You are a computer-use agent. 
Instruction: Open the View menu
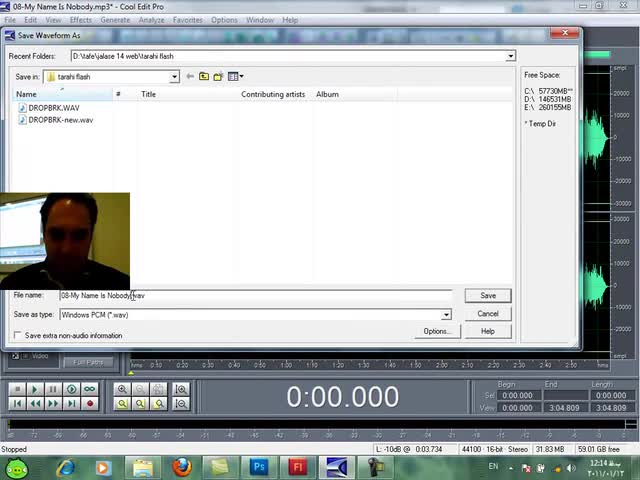pos(53,20)
